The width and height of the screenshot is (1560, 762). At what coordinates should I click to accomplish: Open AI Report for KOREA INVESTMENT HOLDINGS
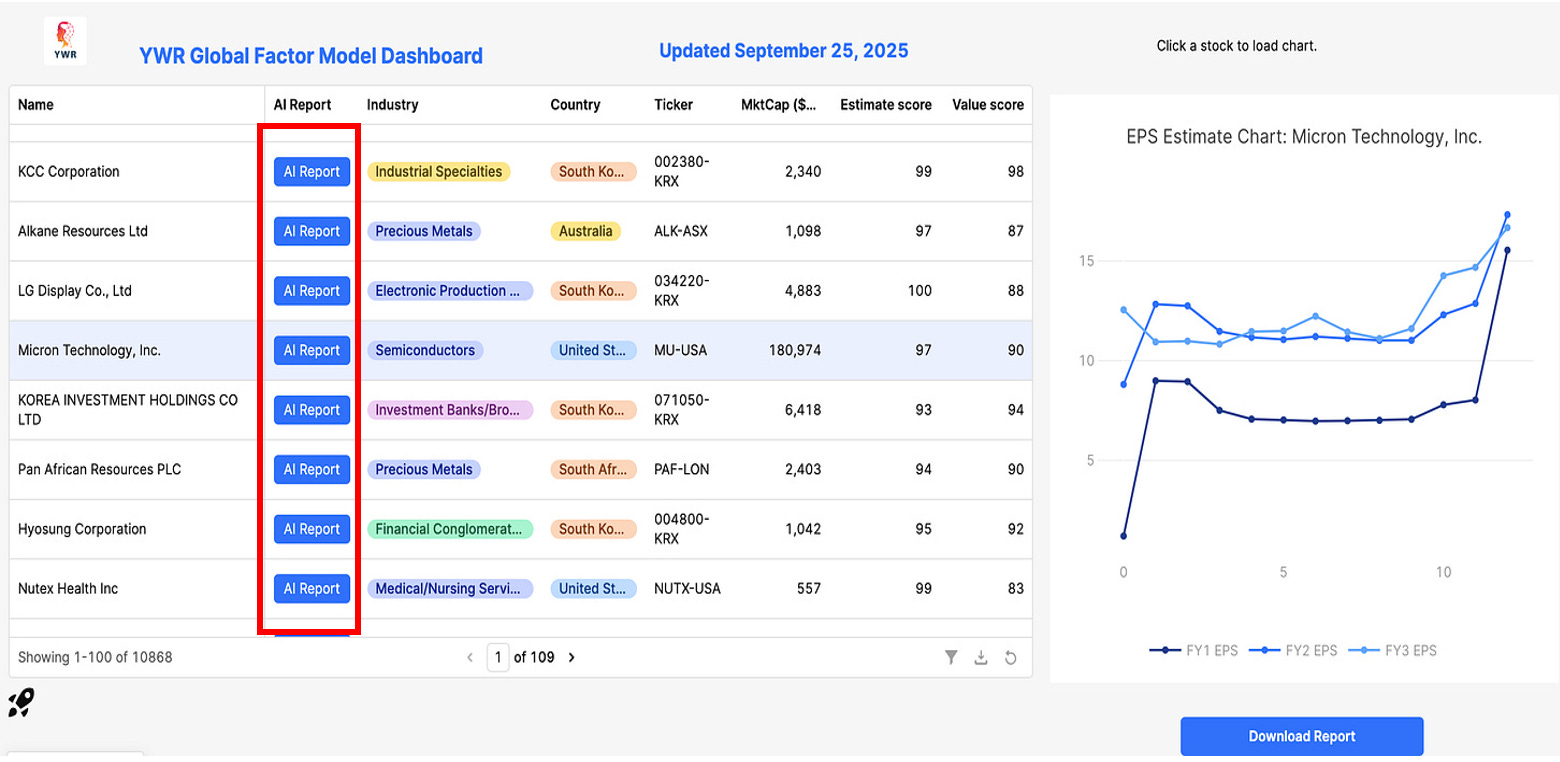pos(312,410)
